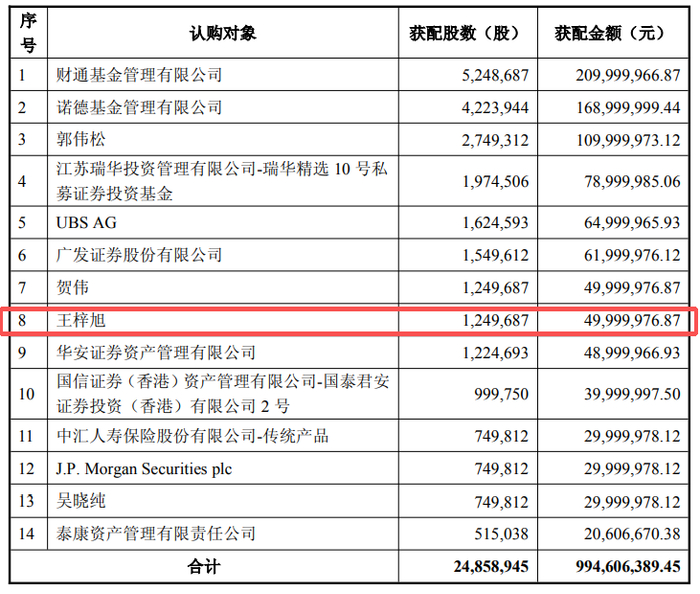Click the UBS AG row name
Screen dimensions: 700x594
pos(86,222)
